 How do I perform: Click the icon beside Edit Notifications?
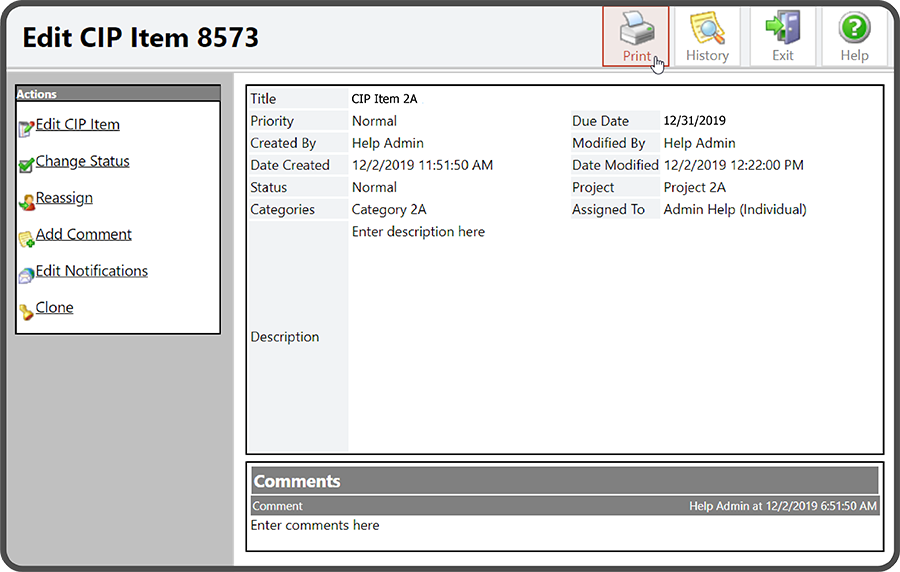coord(26,275)
